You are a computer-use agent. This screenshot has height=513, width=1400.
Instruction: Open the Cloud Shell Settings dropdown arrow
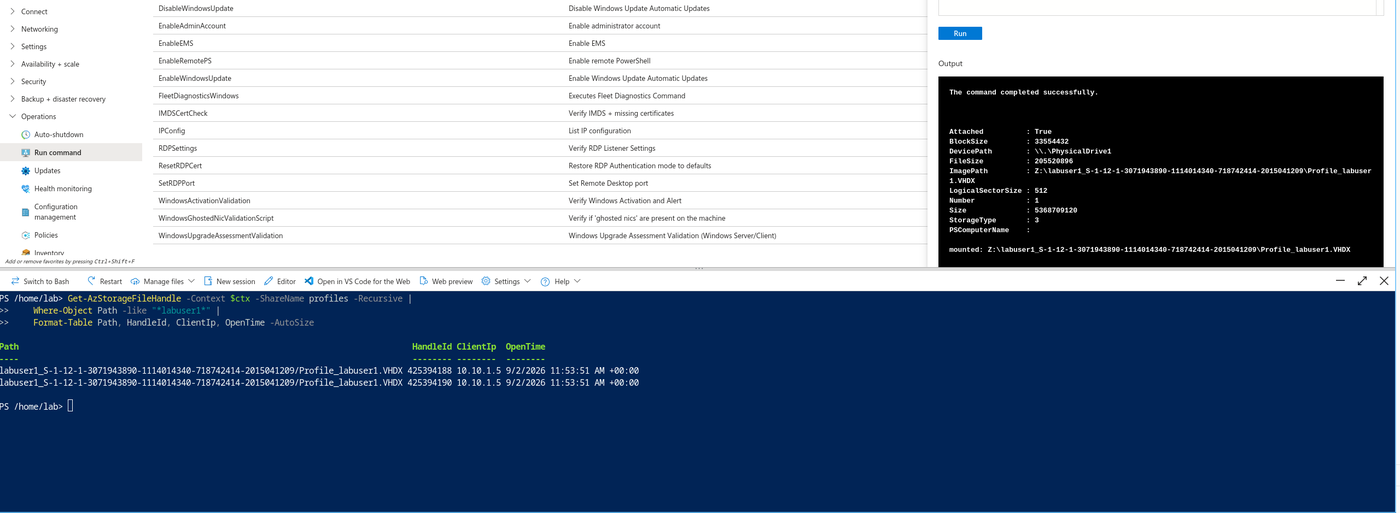click(x=528, y=281)
